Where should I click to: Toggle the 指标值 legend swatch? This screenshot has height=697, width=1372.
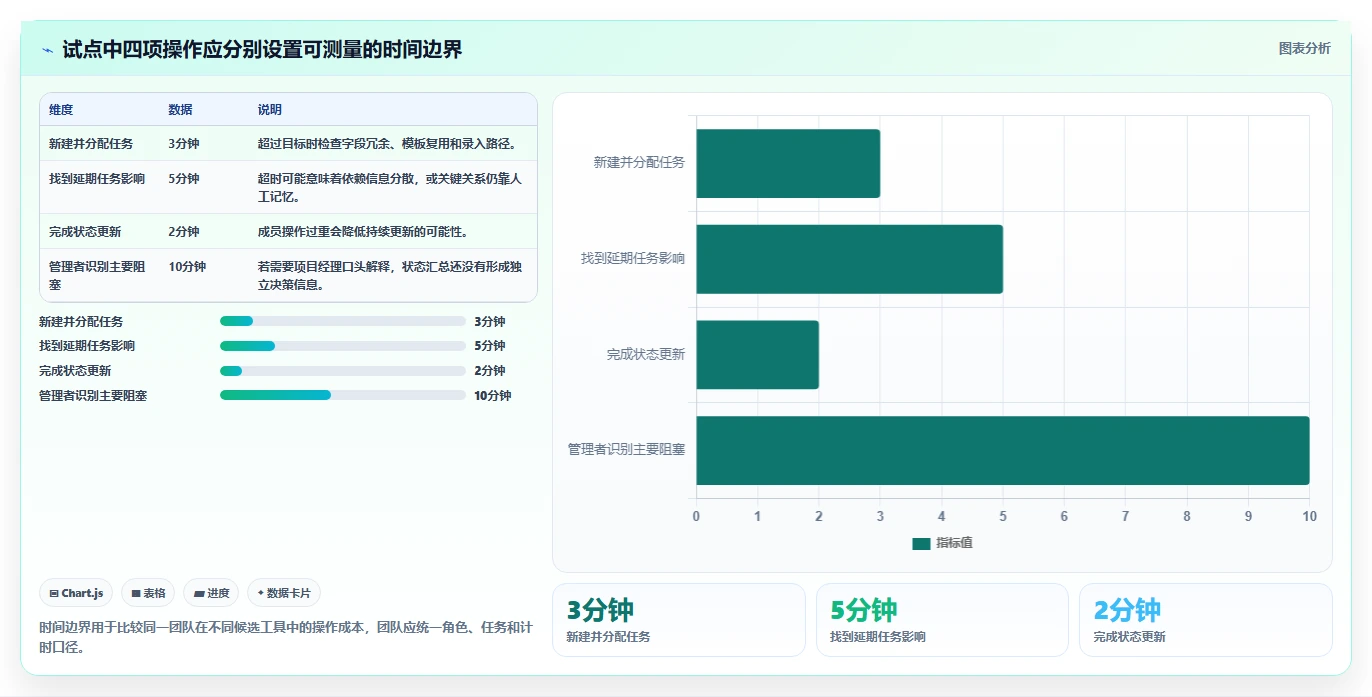921,543
